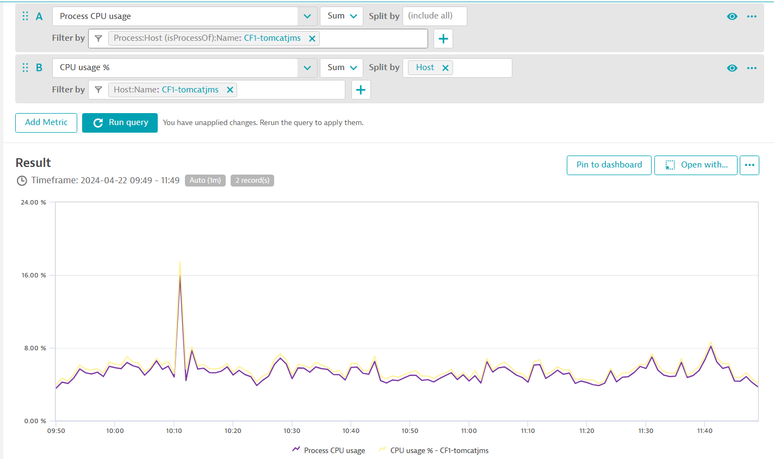Open more options menu for metric B

coord(752,68)
